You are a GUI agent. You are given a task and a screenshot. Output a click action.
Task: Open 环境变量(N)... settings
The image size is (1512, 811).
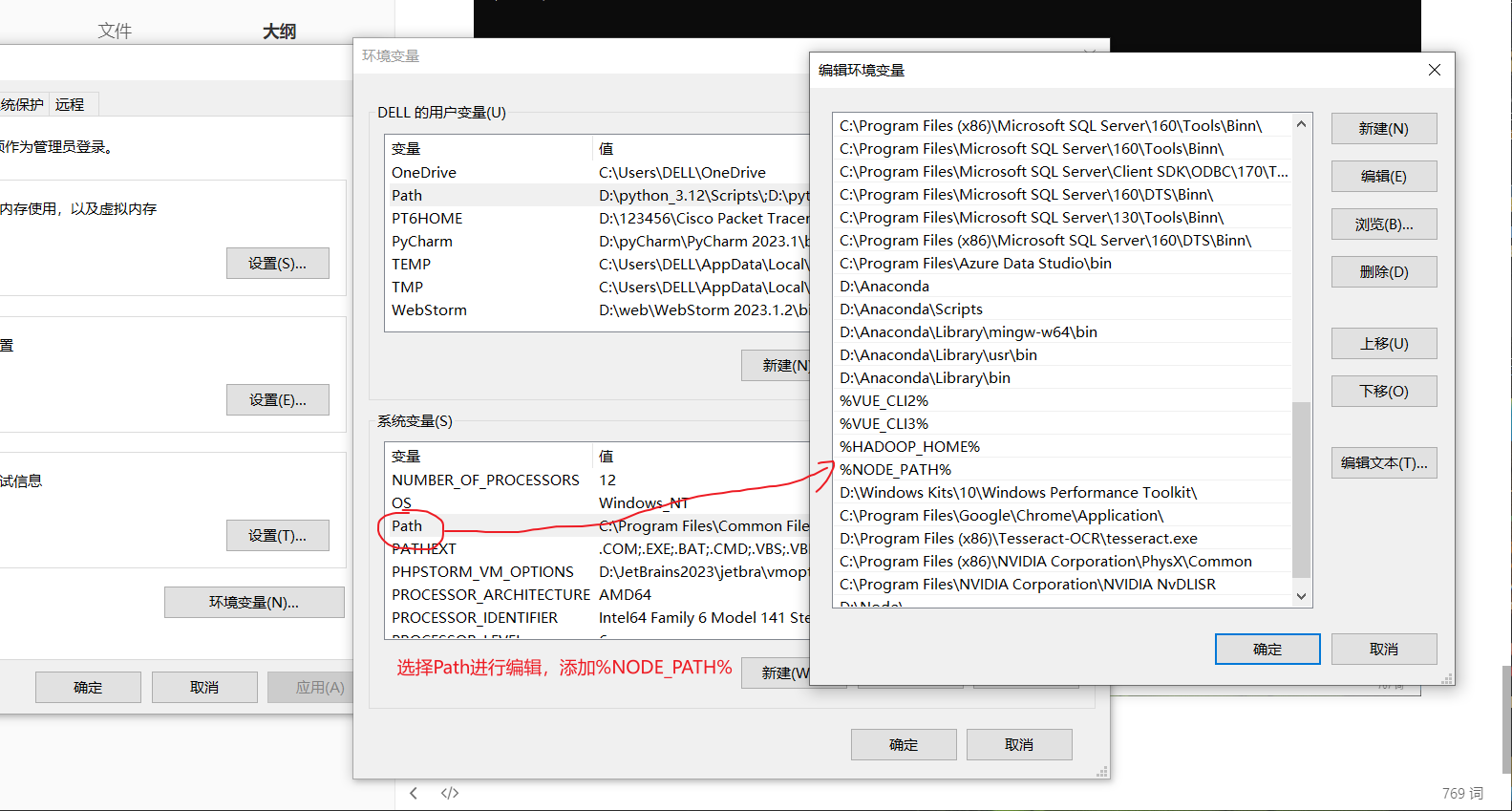254,603
